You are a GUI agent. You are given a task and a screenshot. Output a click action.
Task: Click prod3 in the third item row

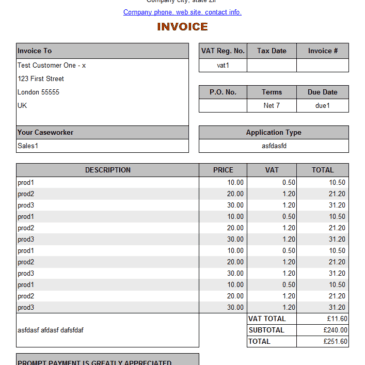26,205
